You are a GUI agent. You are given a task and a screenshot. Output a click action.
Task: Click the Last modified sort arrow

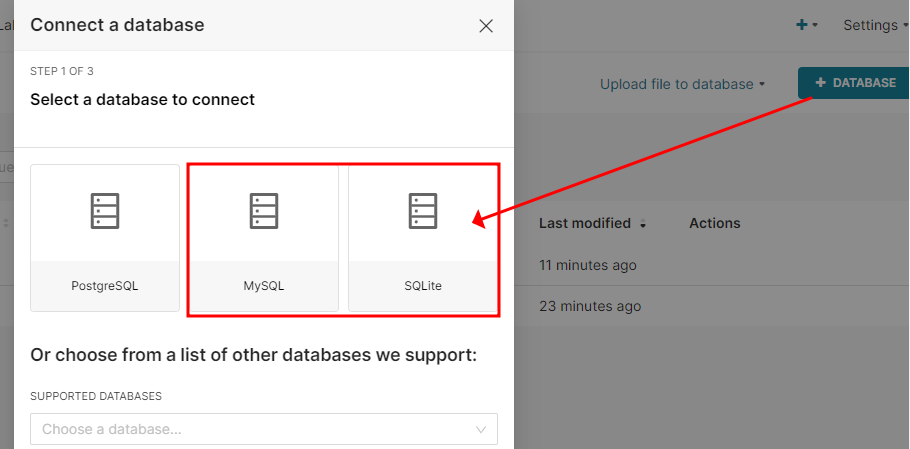pos(642,224)
